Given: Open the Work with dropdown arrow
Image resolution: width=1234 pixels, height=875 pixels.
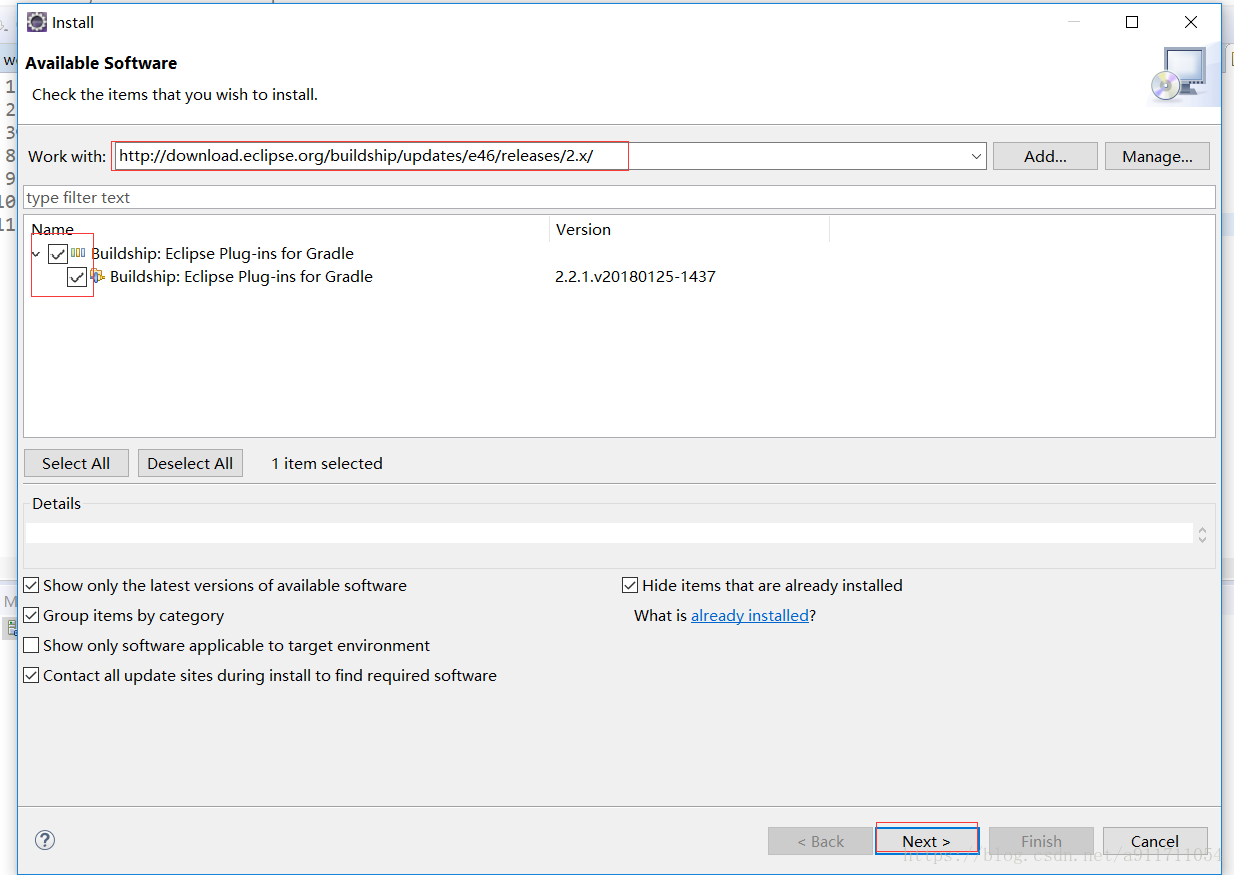Looking at the screenshot, I should (x=976, y=156).
